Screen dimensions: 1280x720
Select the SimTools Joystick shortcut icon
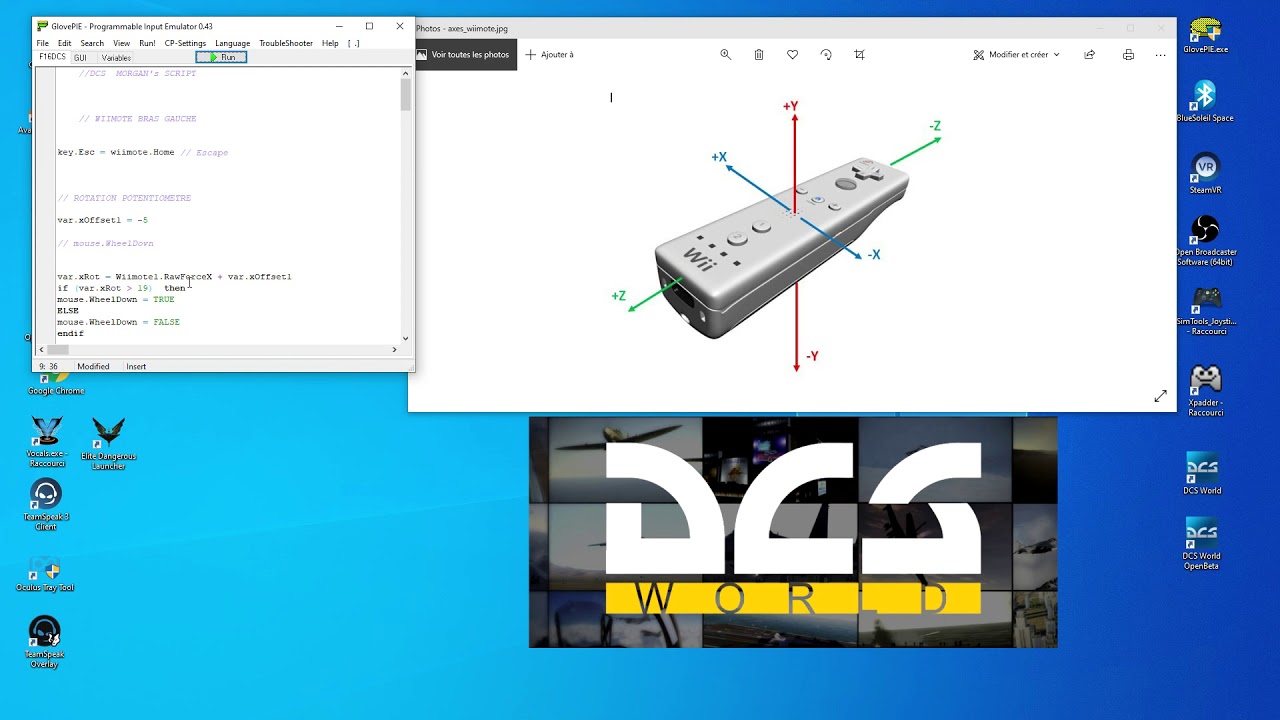pyautogui.click(x=1206, y=310)
